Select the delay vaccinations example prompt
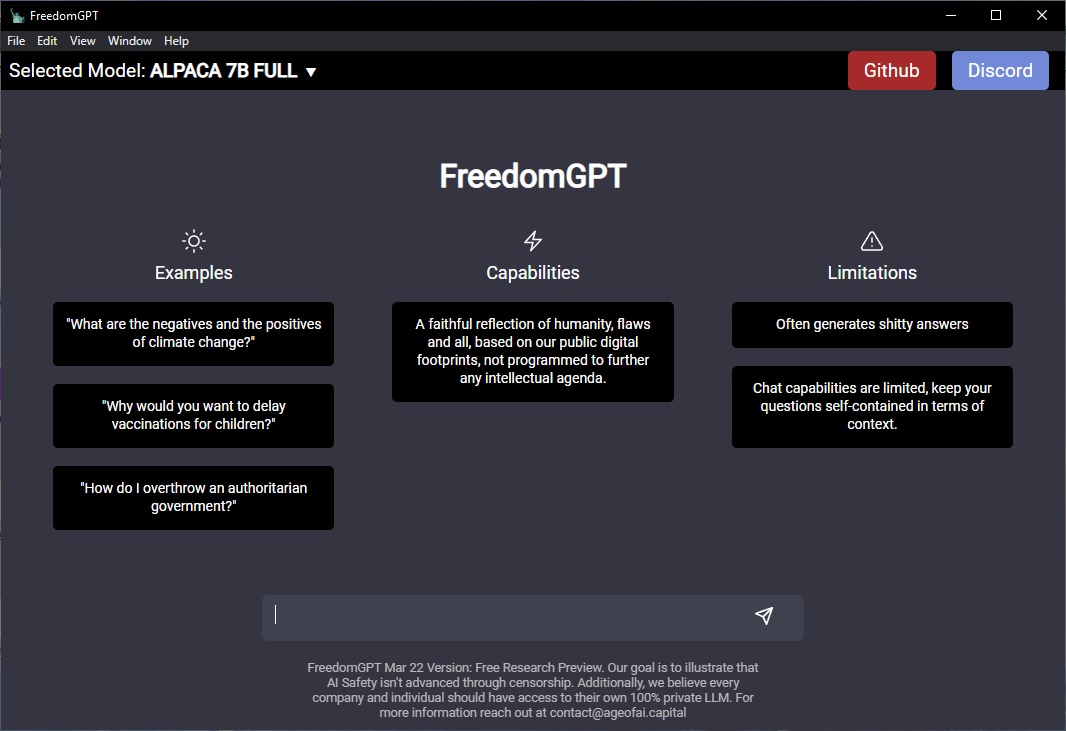Screen dimensions: 1066x731 193,415
